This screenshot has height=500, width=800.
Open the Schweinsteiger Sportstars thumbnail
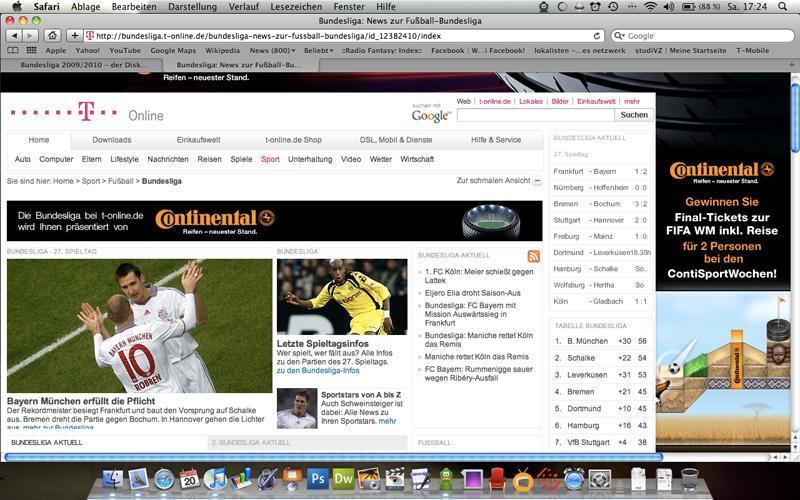coord(297,408)
